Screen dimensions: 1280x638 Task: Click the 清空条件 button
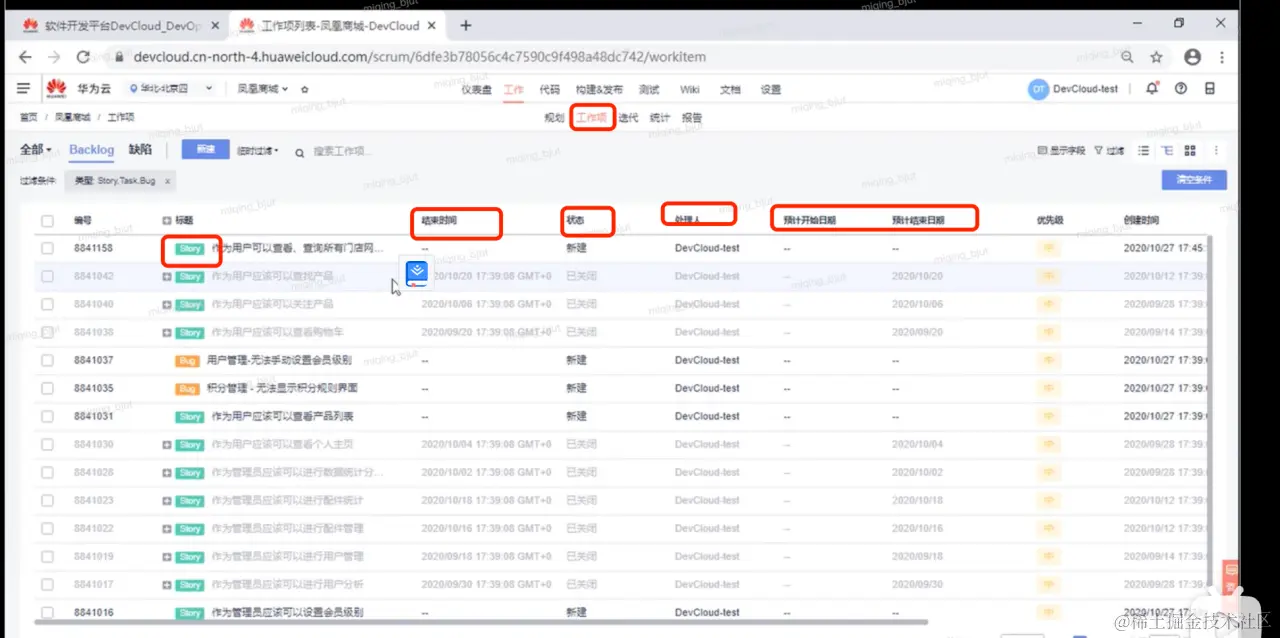pyautogui.click(x=1194, y=180)
